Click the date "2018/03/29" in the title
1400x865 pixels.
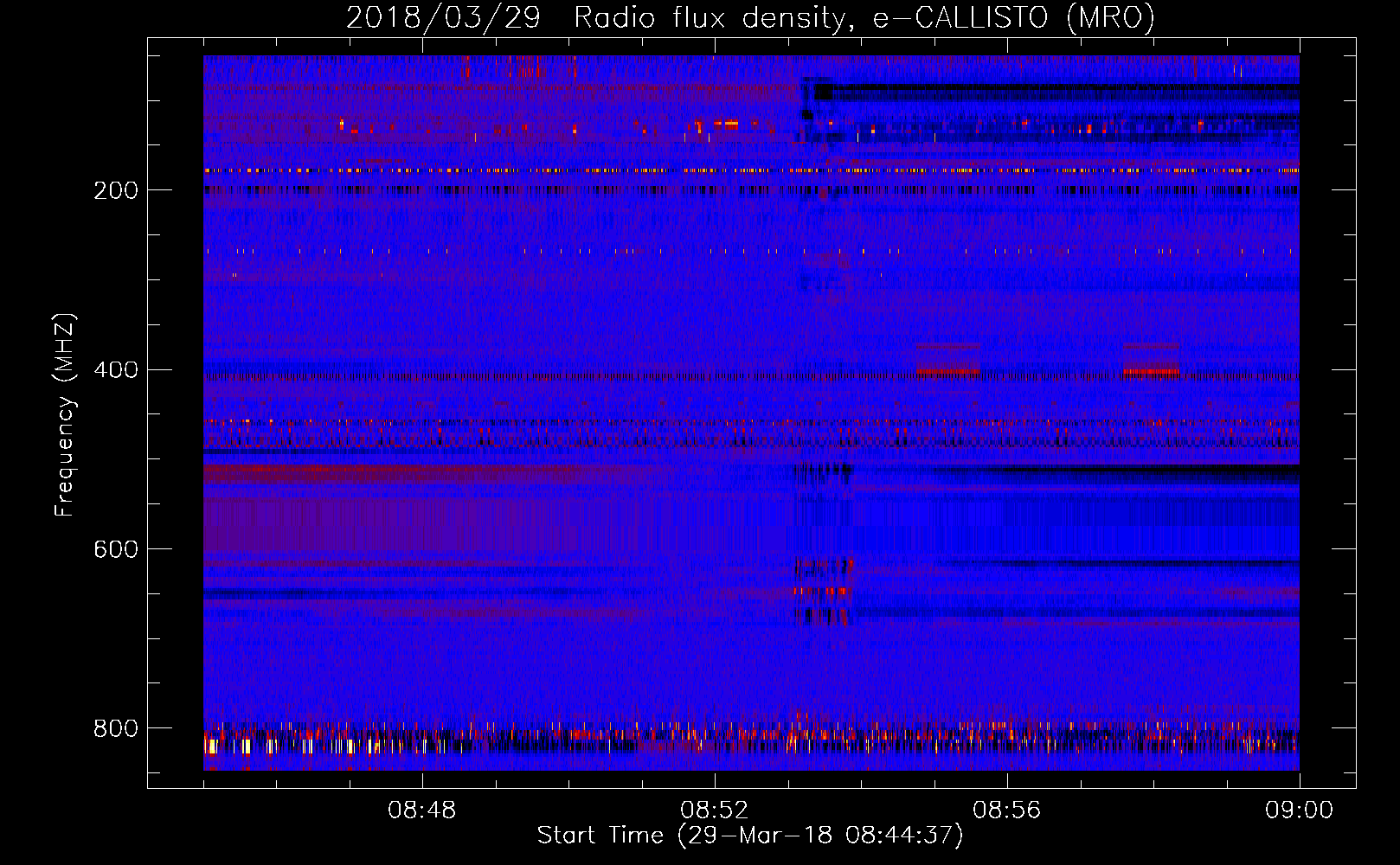[443, 17]
